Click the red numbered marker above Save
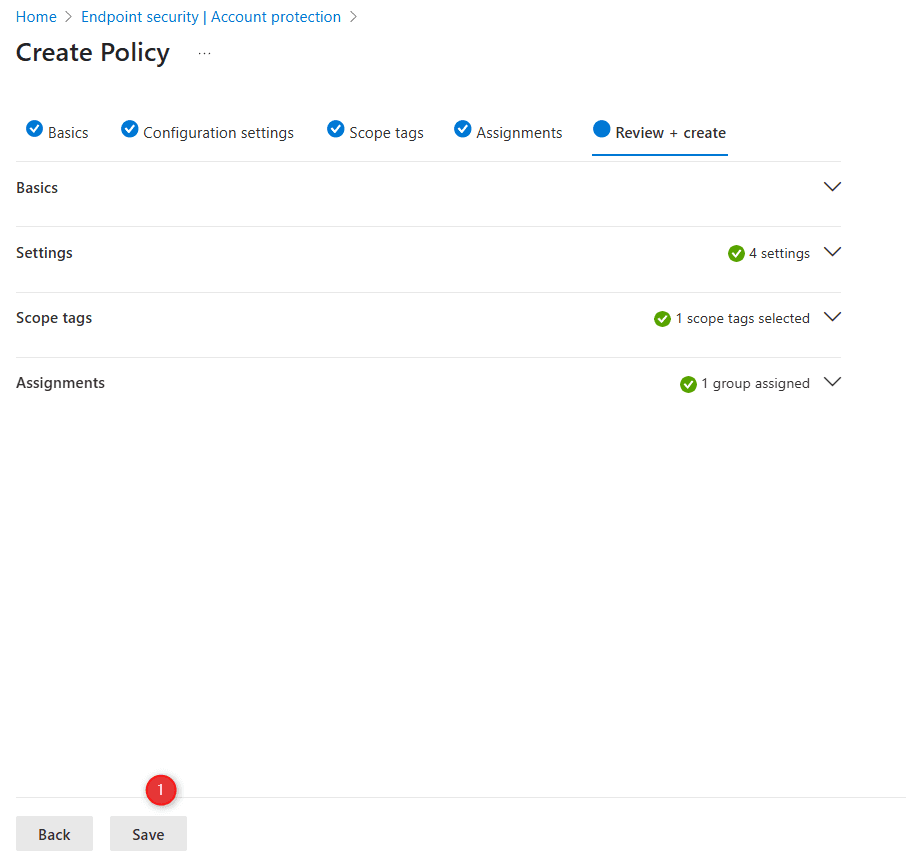Screen dimensions: 906x861 tap(161, 790)
